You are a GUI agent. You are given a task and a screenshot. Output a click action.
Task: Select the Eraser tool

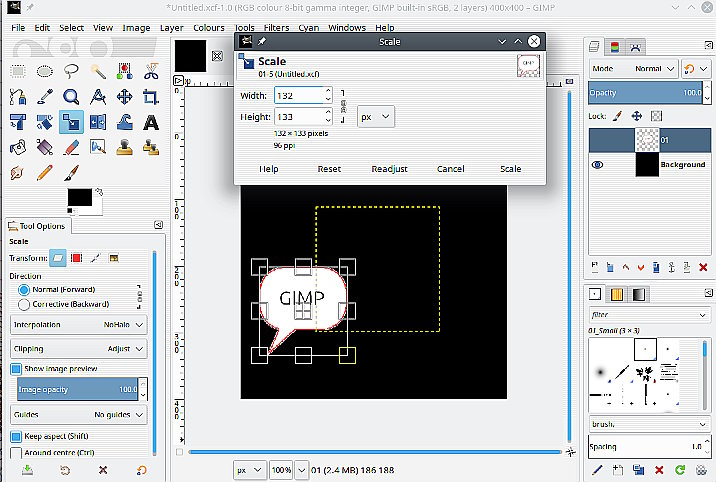coord(71,148)
